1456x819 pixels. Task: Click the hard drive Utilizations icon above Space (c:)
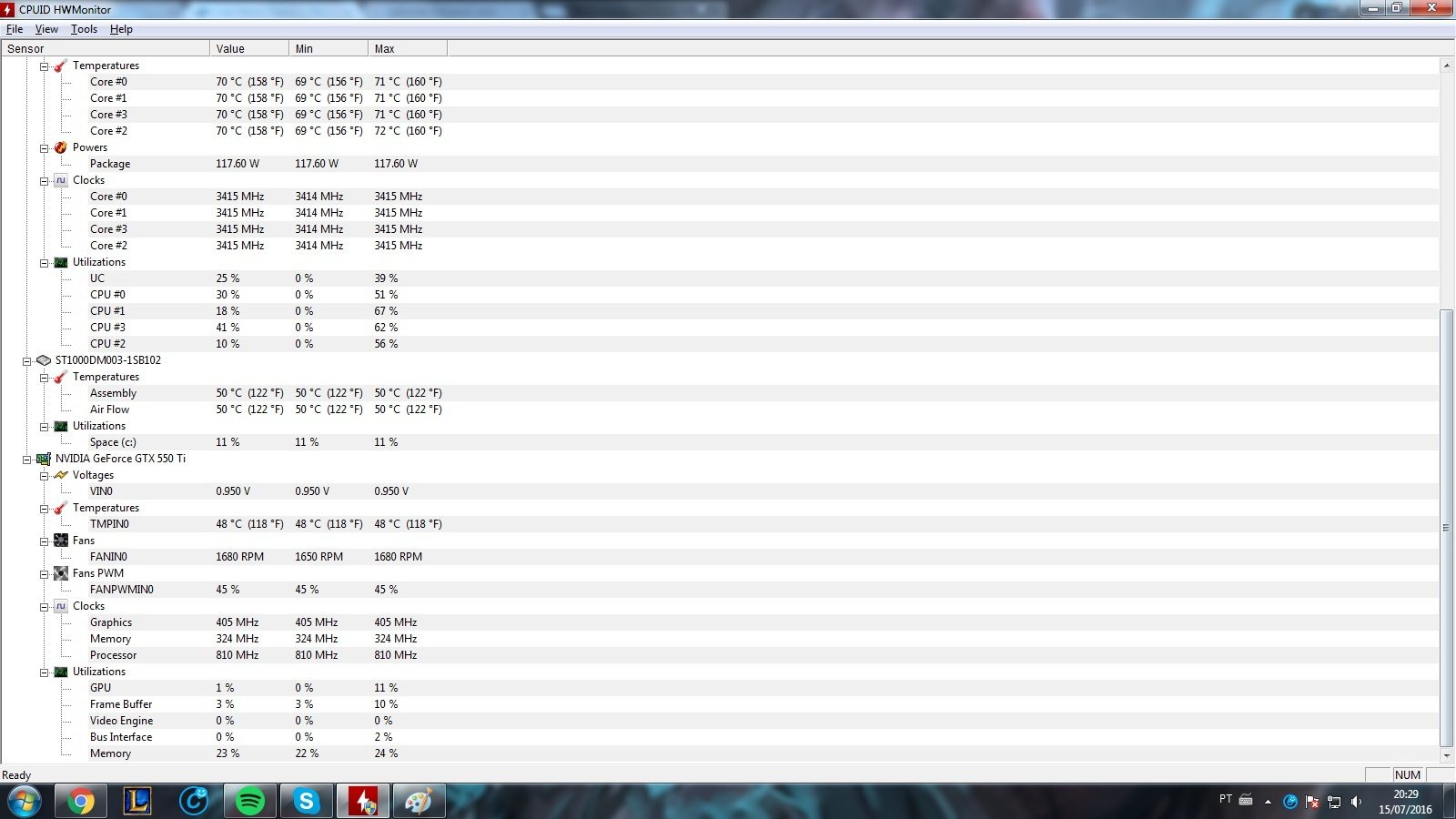coord(61,426)
